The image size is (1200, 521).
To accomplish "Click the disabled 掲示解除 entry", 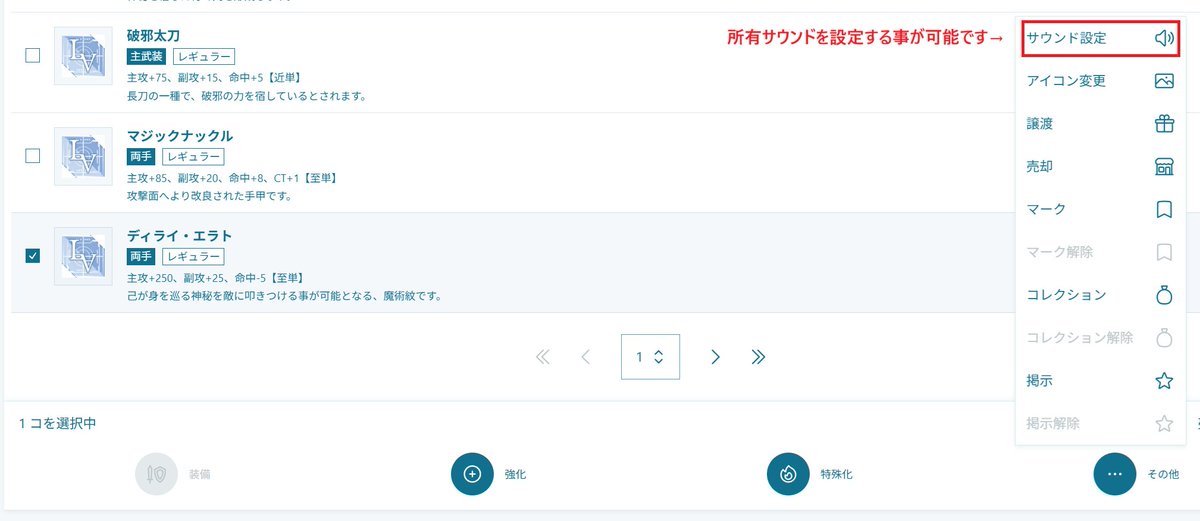I will coord(1100,424).
